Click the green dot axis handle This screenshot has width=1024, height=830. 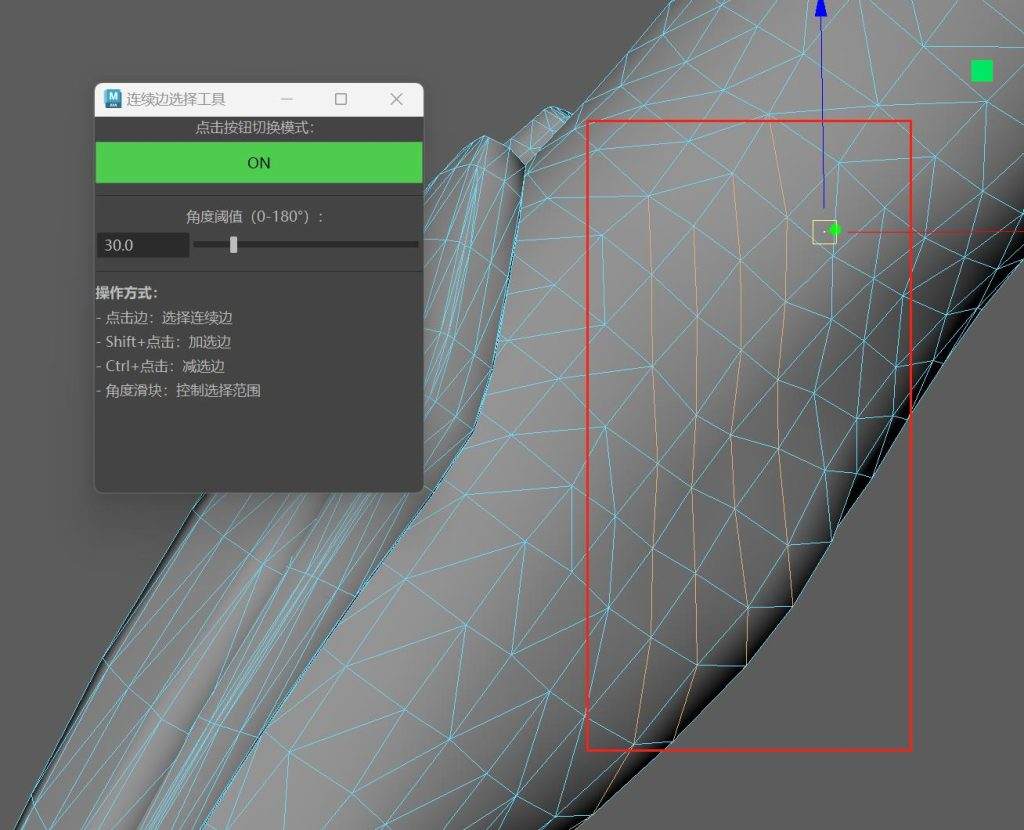(x=836, y=230)
